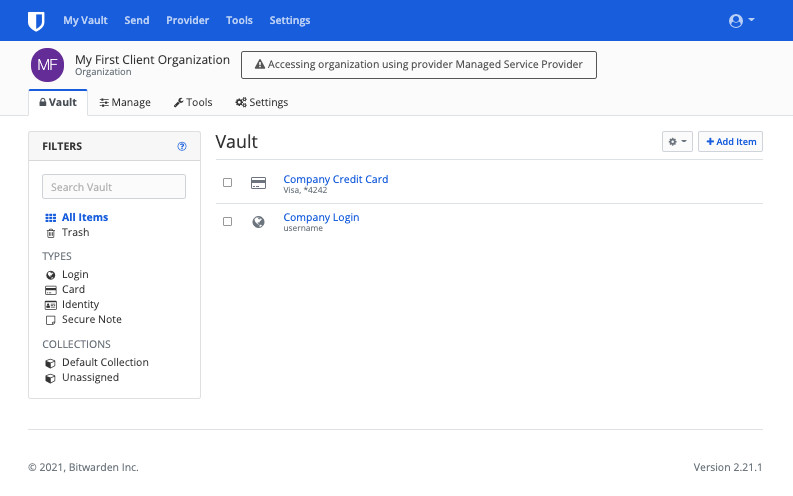Click the Search Vault input field
793x496 pixels.
coord(114,187)
